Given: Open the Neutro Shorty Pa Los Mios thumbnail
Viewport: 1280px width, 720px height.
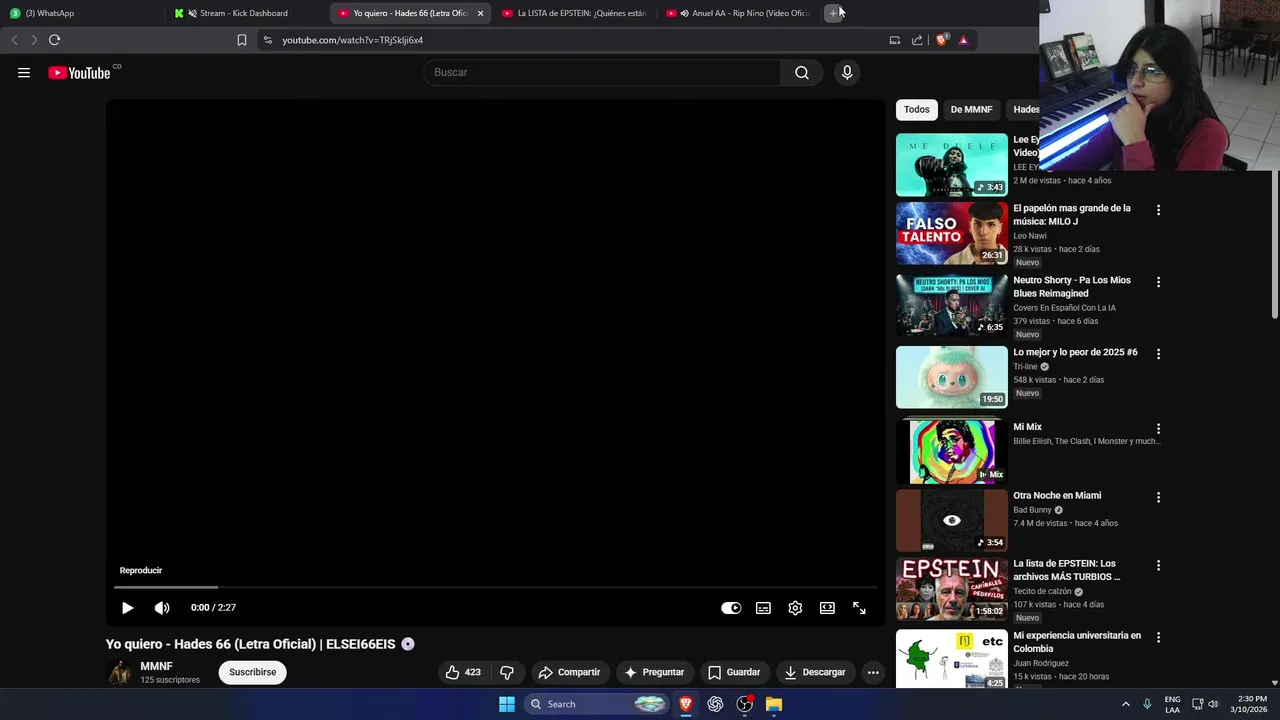Looking at the screenshot, I should [x=952, y=305].
